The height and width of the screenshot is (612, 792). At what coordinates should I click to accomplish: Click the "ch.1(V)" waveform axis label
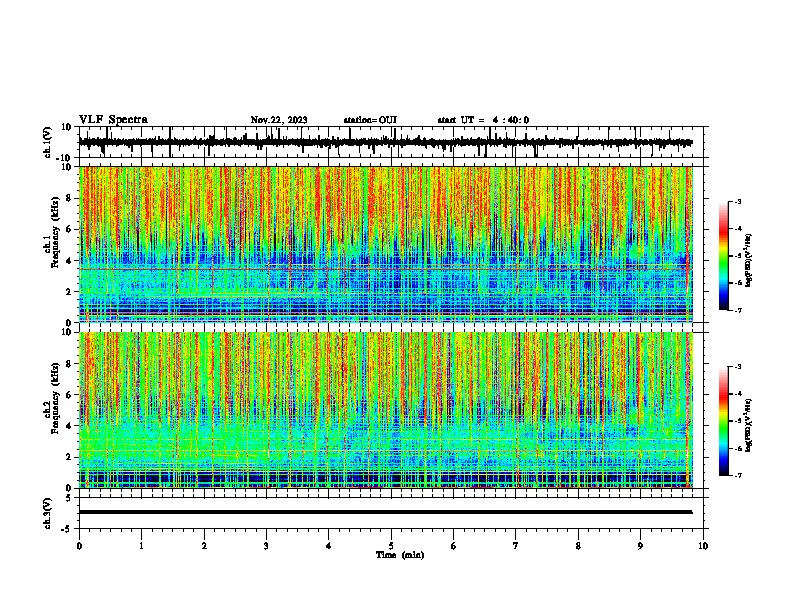48,142
